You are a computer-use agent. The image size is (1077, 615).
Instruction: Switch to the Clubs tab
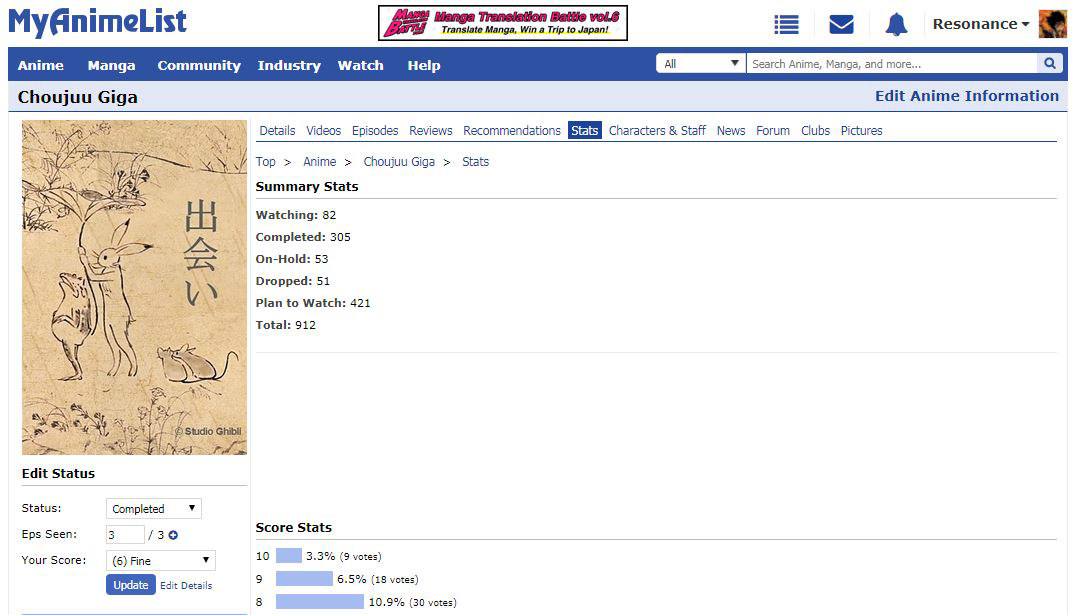[x=815, y=131]
